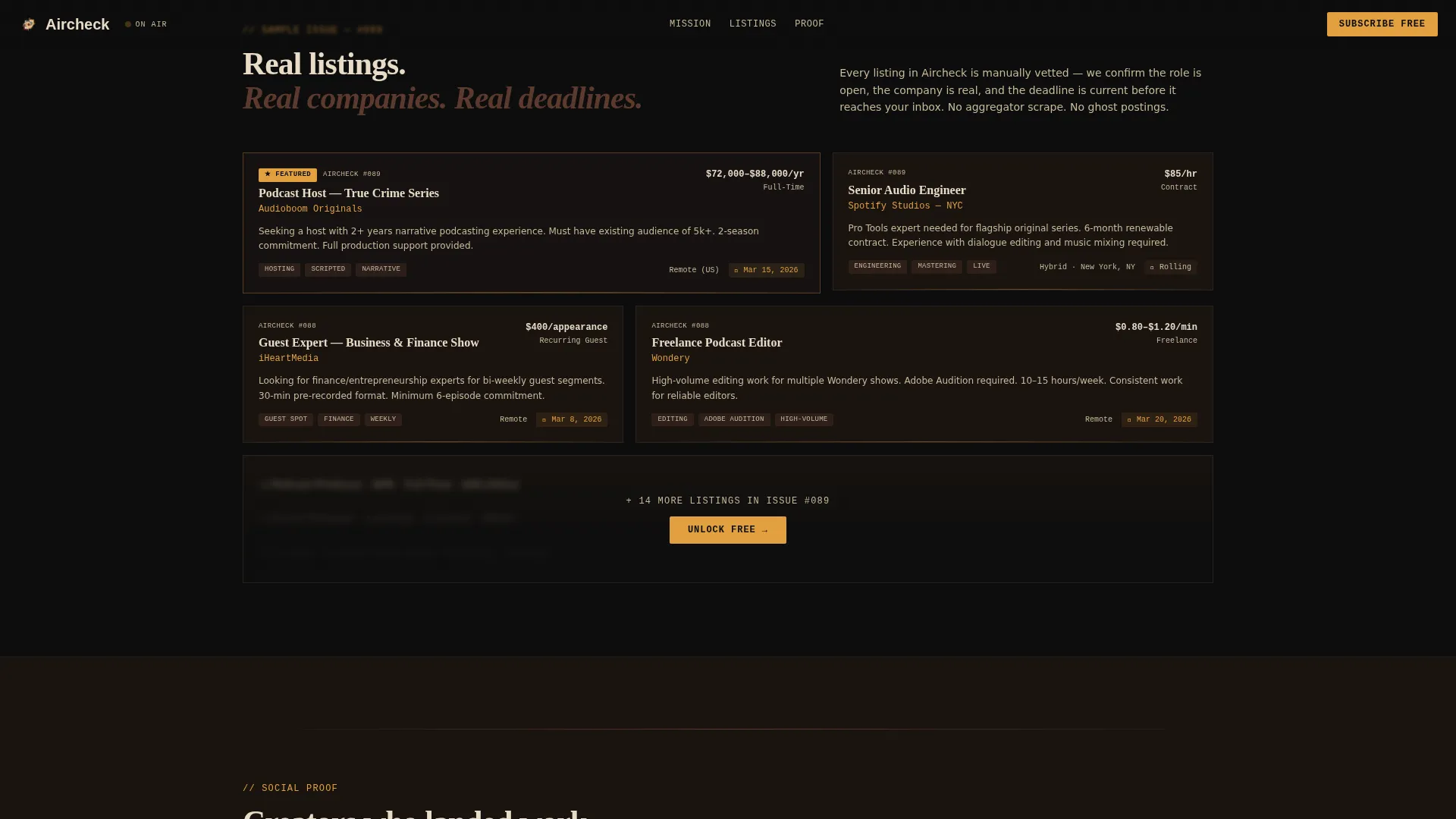Click $400/appearance pay text

tap(566, 328)
